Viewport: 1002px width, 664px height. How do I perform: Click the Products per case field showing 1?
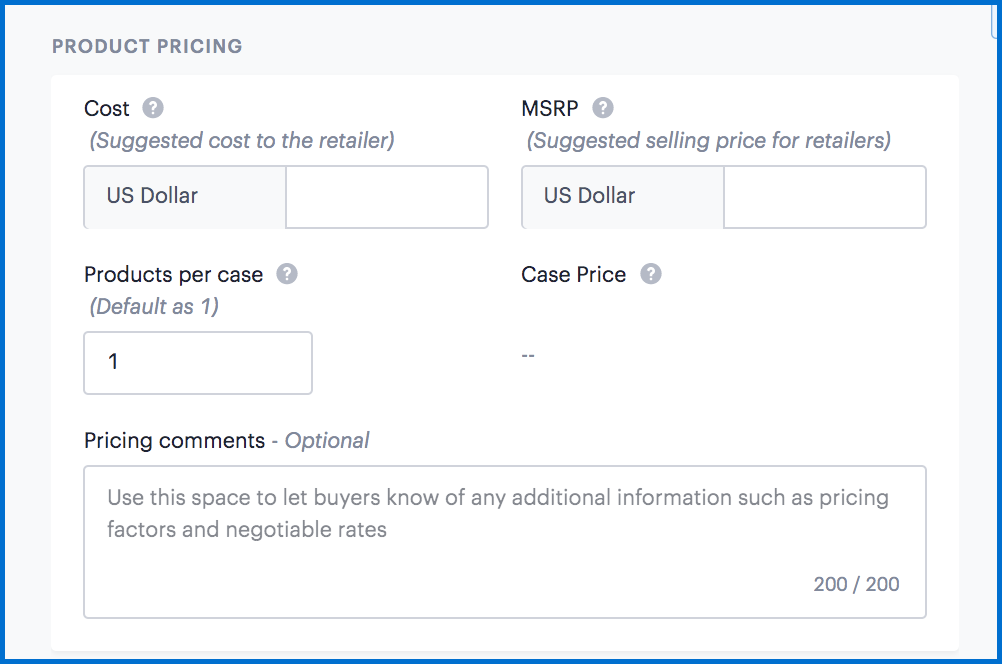198,362
